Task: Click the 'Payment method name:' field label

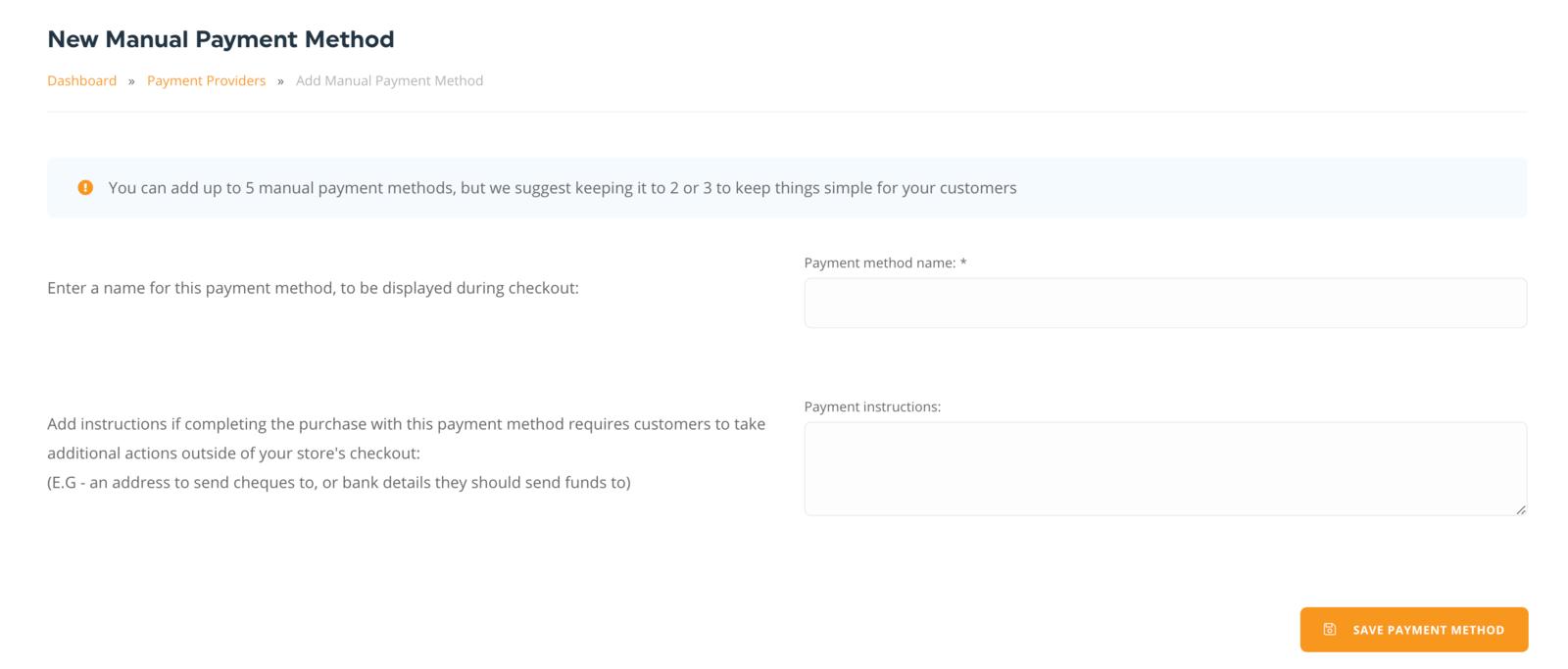Action: point(879,263)
